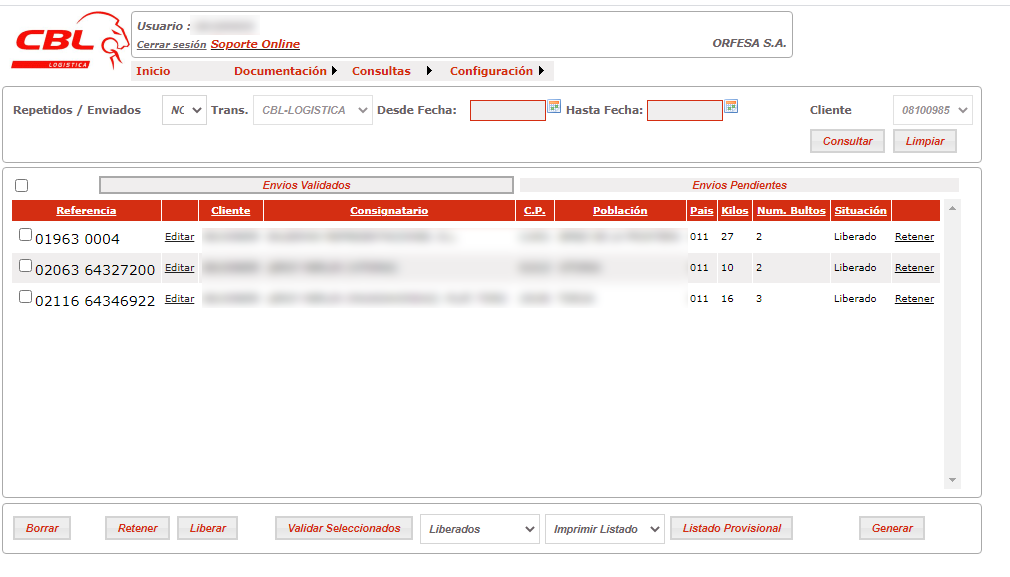Expand the Liberados filter dropdown

pos(479,529)
